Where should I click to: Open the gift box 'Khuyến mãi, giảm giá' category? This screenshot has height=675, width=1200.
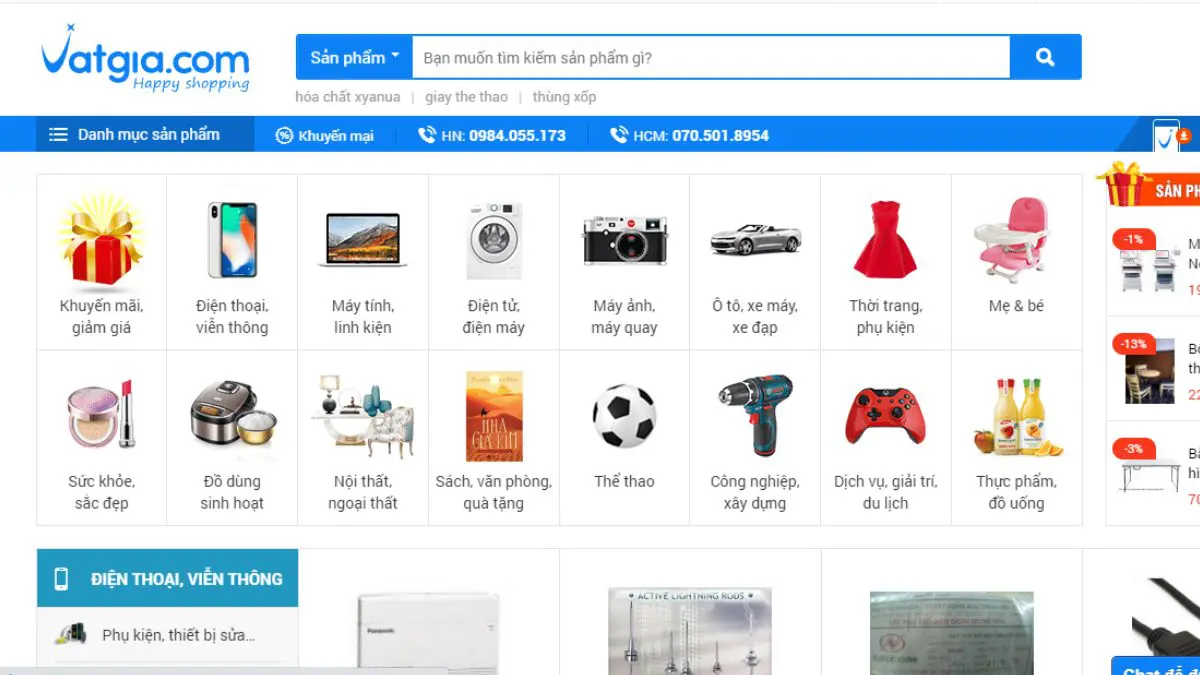[x=101, y=240]
